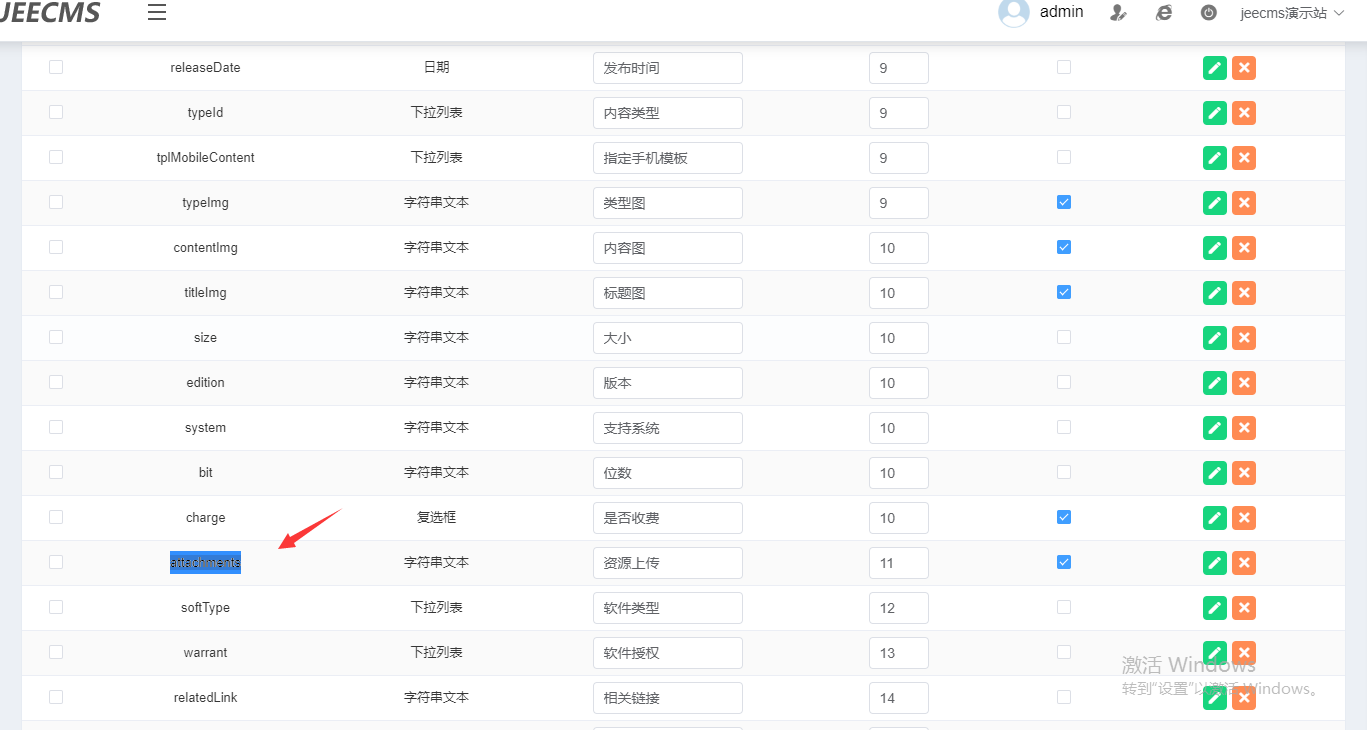This screenshot has height=730, width=1367.
Task: Click the orange delete icon for charge
Action: point(1244,518)
